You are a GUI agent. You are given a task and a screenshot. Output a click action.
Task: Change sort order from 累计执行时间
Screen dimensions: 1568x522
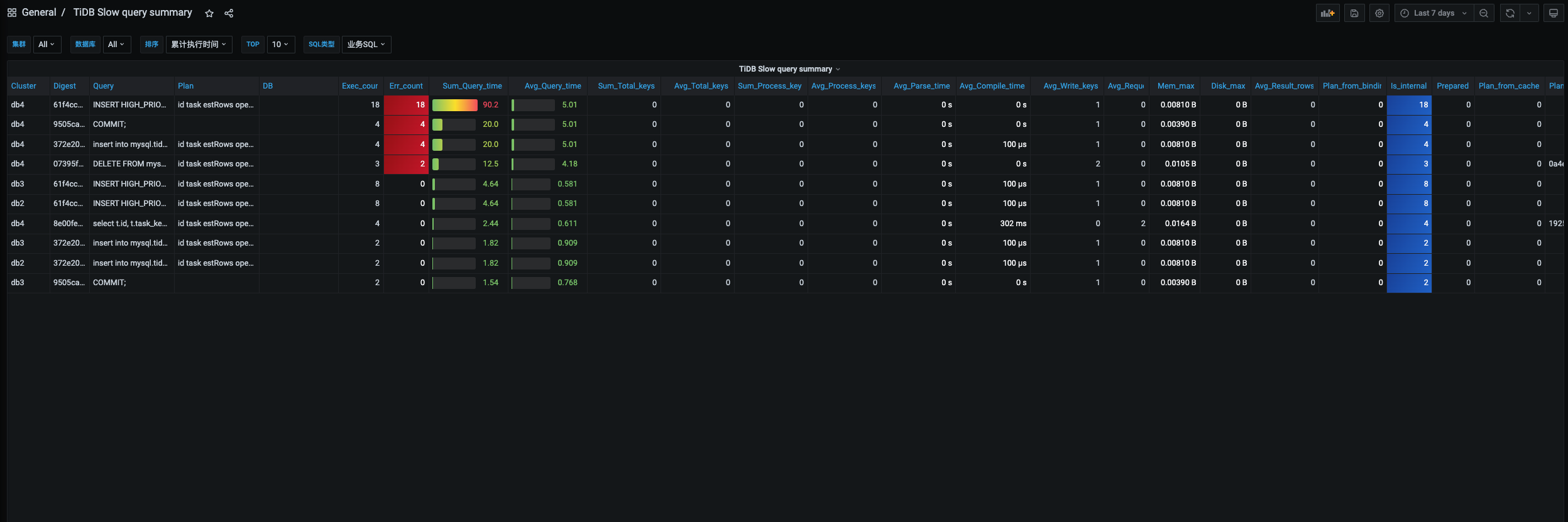199,45
